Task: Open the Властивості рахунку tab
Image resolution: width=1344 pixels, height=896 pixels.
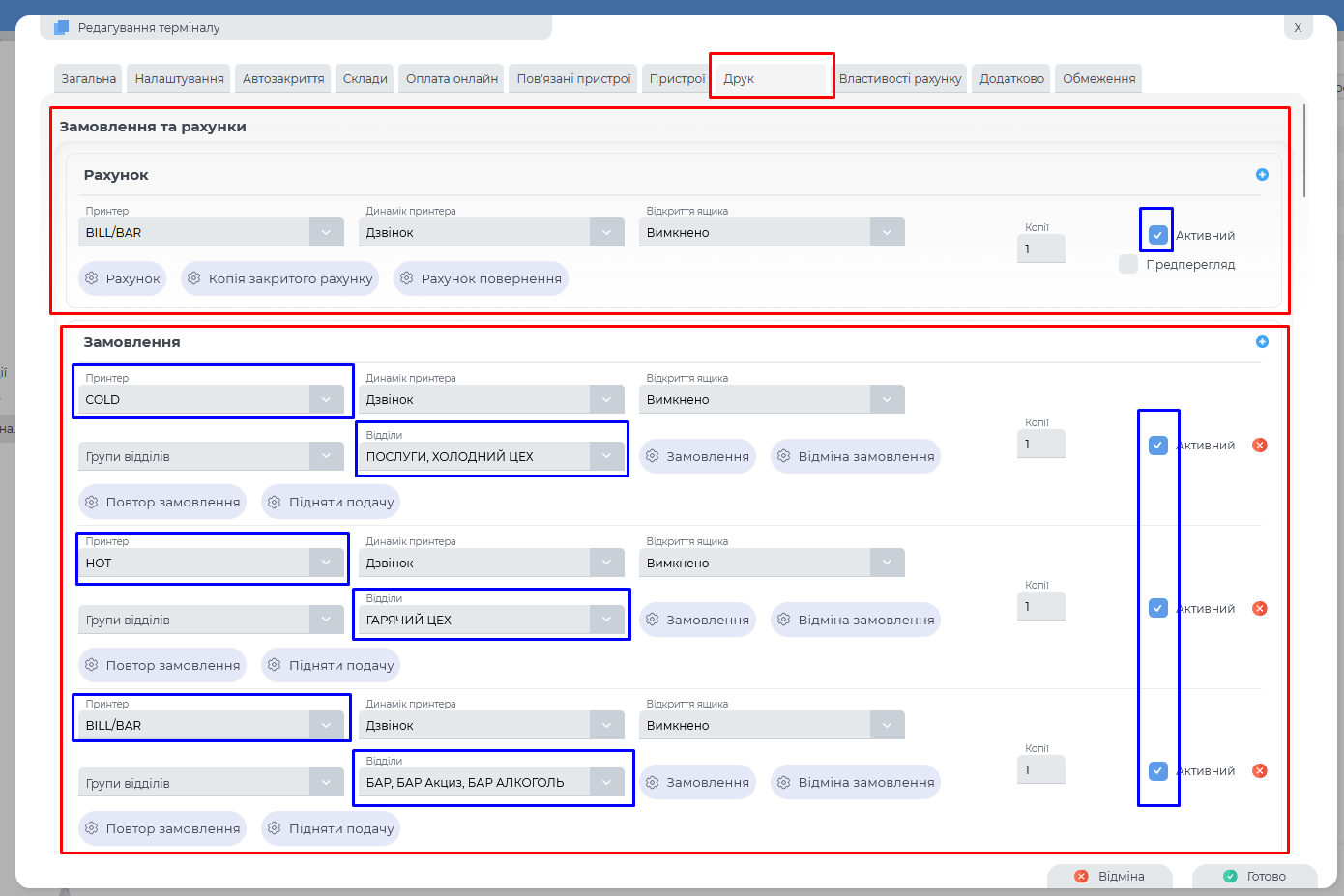Action: (x=899, y=78)
